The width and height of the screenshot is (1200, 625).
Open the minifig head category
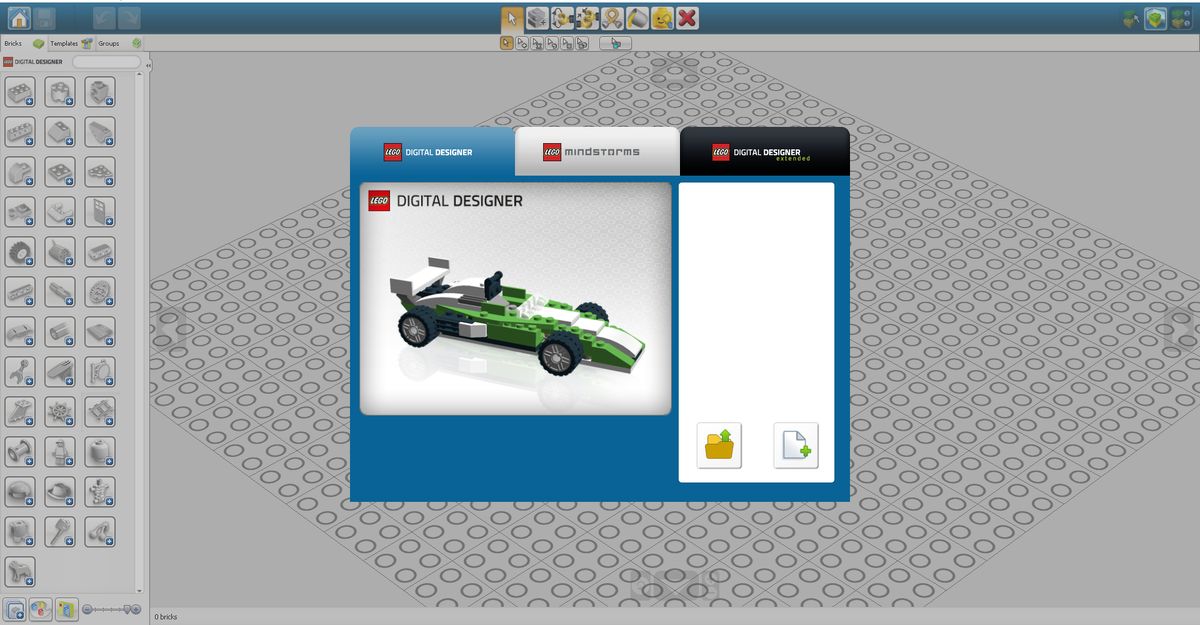click(x=100, y=452)
